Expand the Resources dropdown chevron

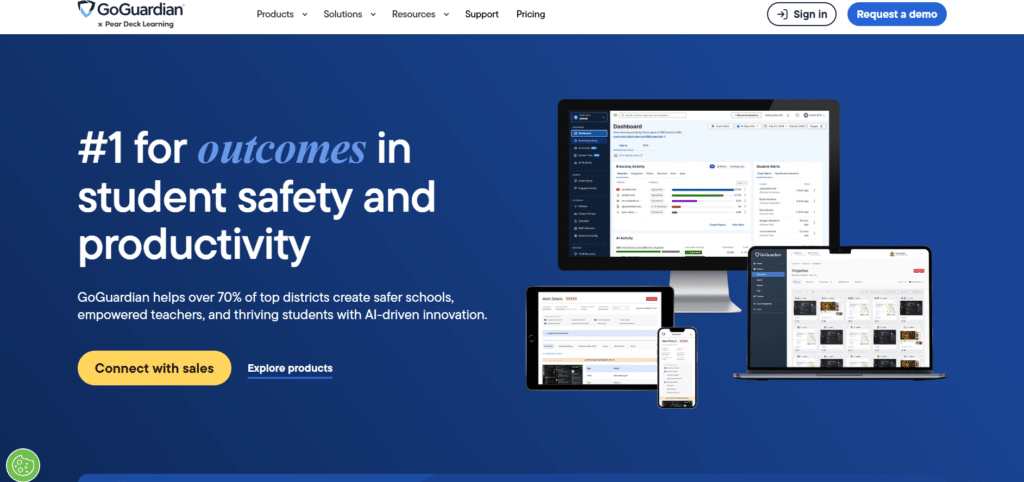tap(446, 14)
